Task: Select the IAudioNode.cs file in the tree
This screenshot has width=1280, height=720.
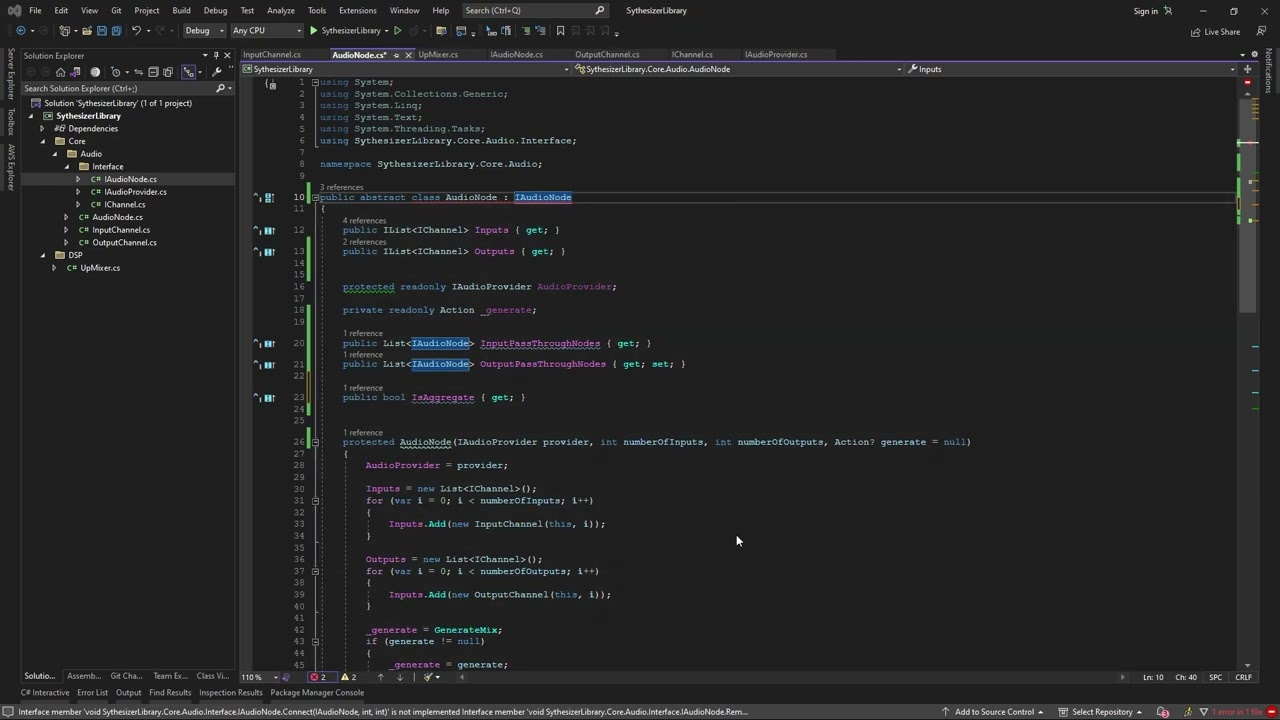Action: [130, 179]
